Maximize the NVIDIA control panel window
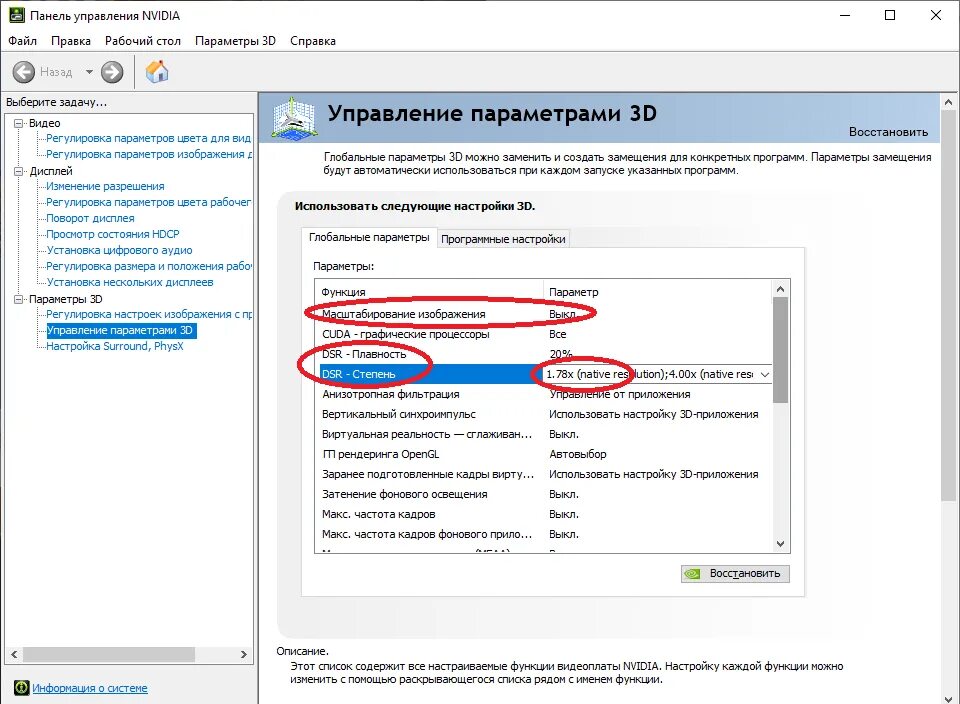 890,15
